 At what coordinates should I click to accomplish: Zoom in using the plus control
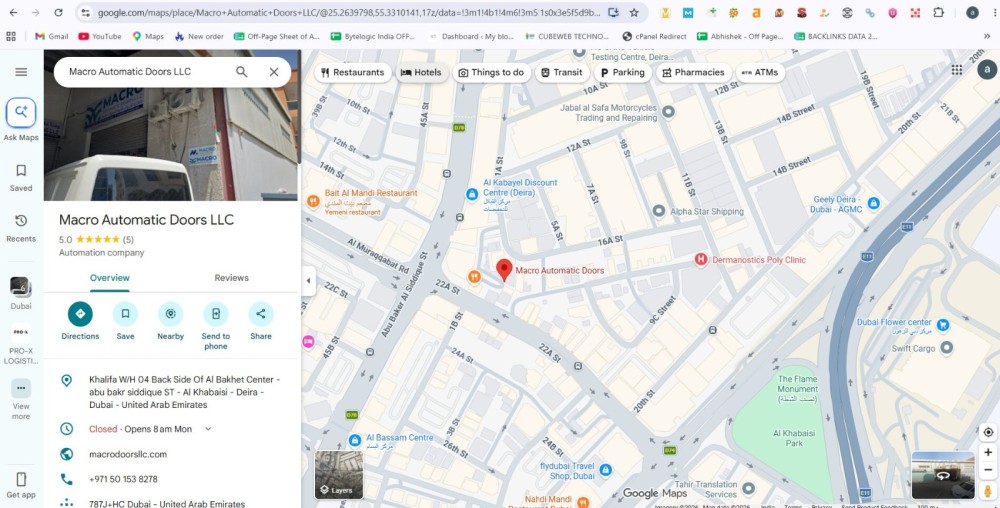click(988, 453)
